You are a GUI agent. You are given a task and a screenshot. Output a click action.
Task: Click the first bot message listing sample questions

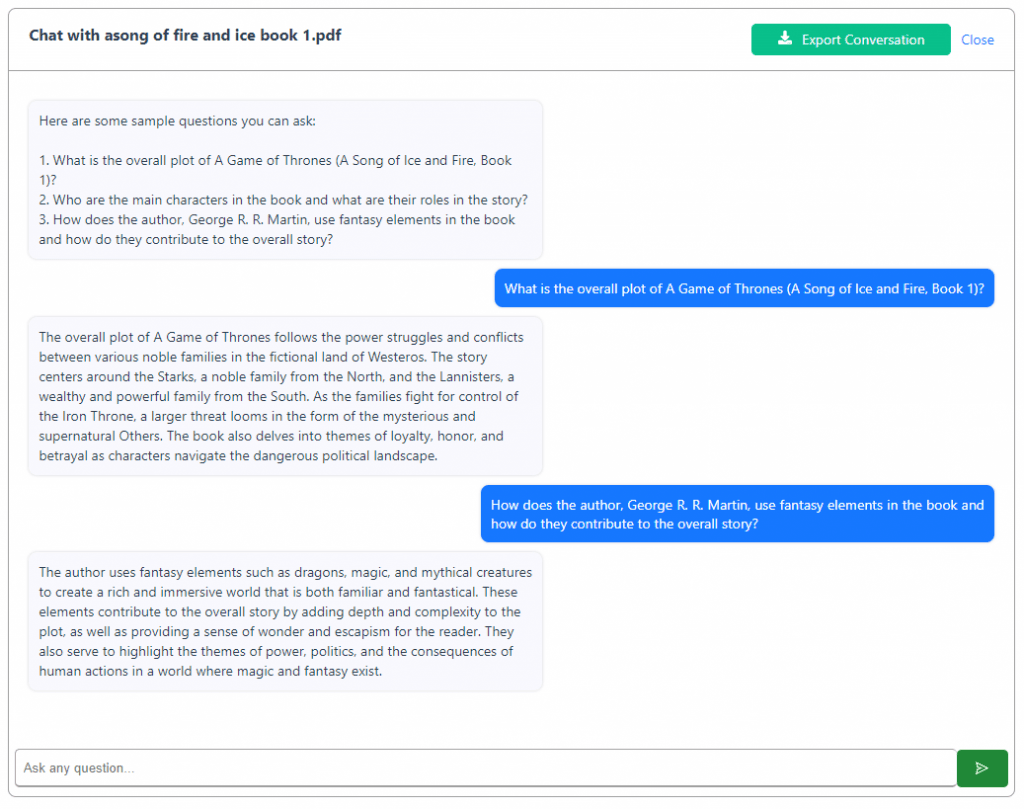tap(283, 179)
